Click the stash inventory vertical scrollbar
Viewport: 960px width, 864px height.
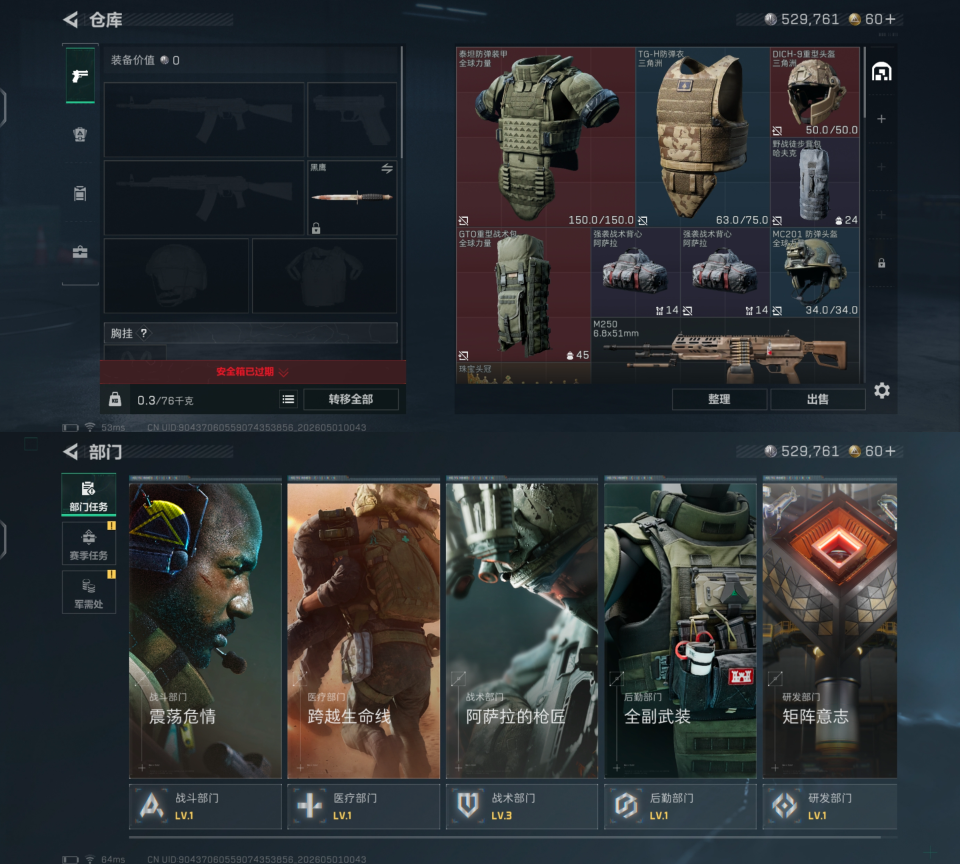(x=864, y=83)
